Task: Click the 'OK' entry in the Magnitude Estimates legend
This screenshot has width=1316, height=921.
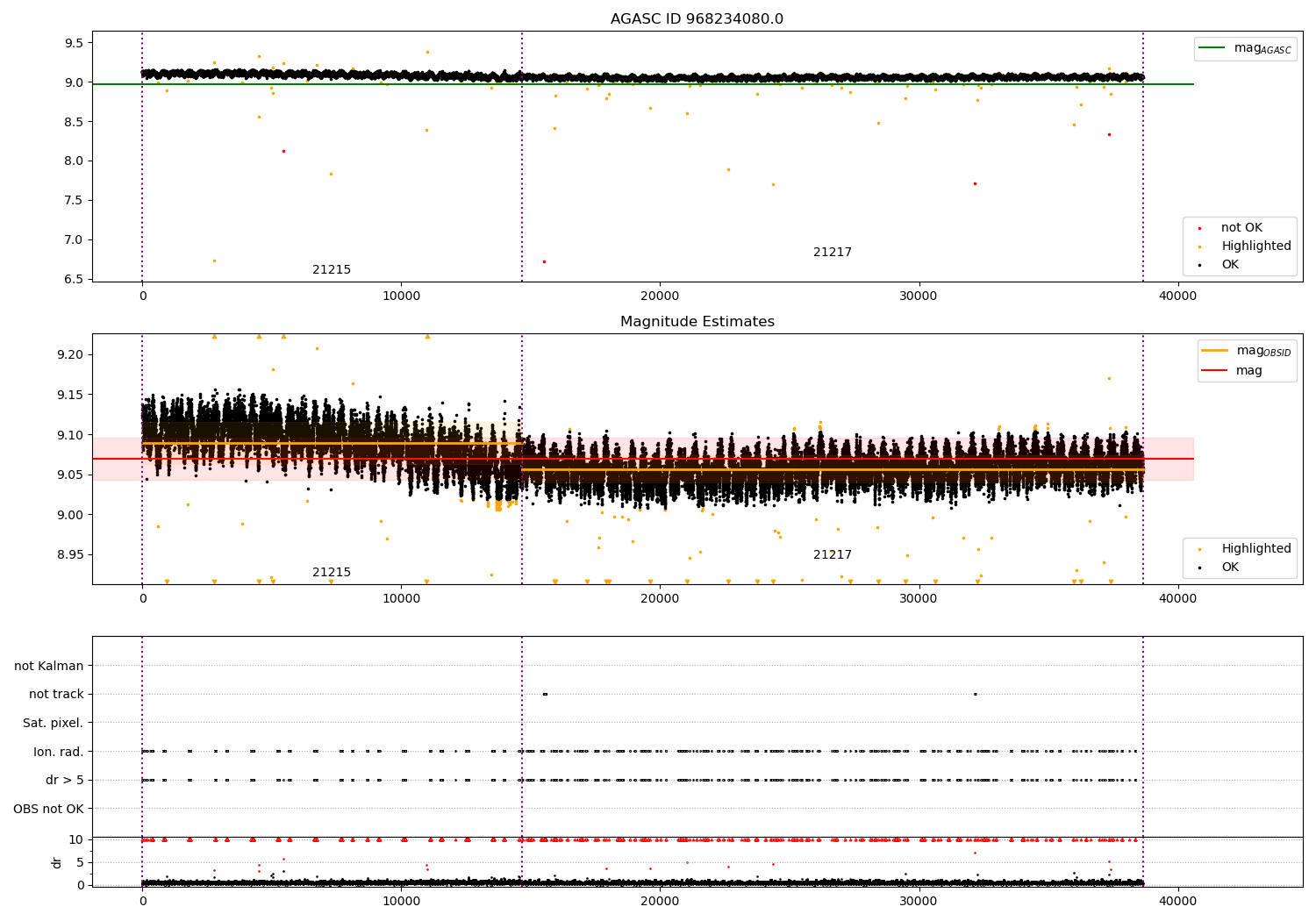Action: click(x=1219, y=568)
